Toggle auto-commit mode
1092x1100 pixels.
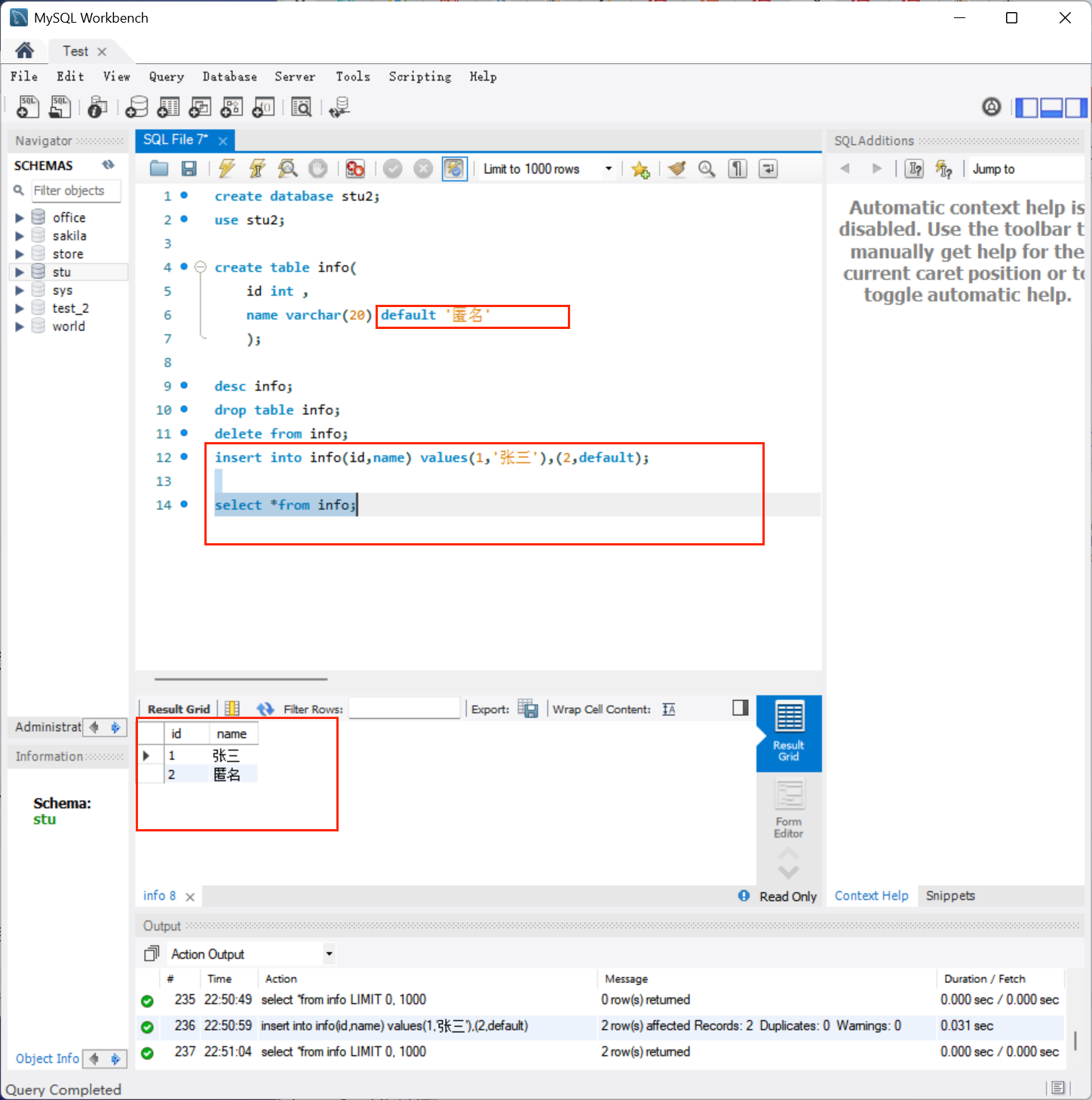pyautogui.click(x=455, y=169)
